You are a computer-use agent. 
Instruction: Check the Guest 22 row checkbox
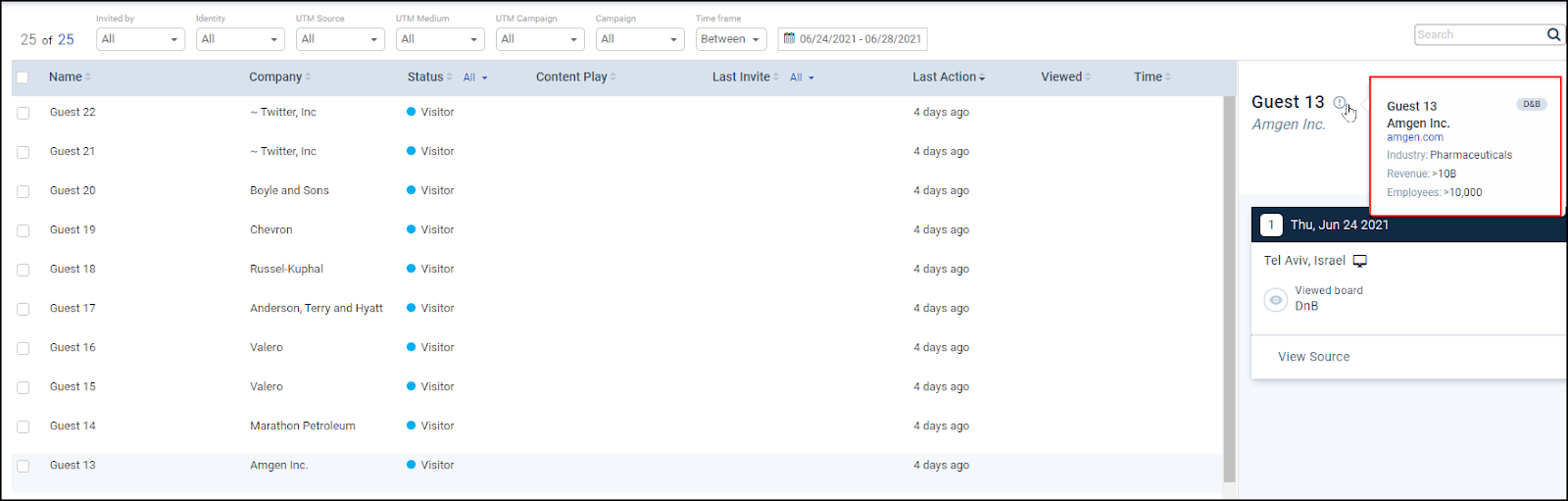tap(23, 113)
